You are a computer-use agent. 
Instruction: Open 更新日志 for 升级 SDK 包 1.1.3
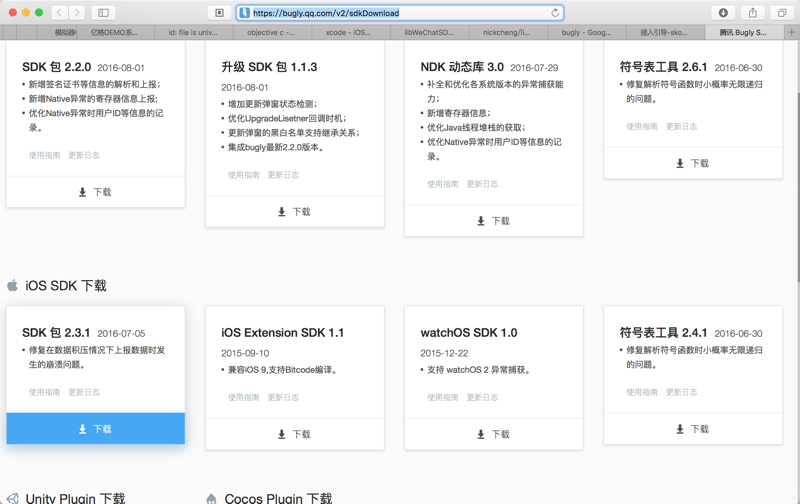point(283,175)
